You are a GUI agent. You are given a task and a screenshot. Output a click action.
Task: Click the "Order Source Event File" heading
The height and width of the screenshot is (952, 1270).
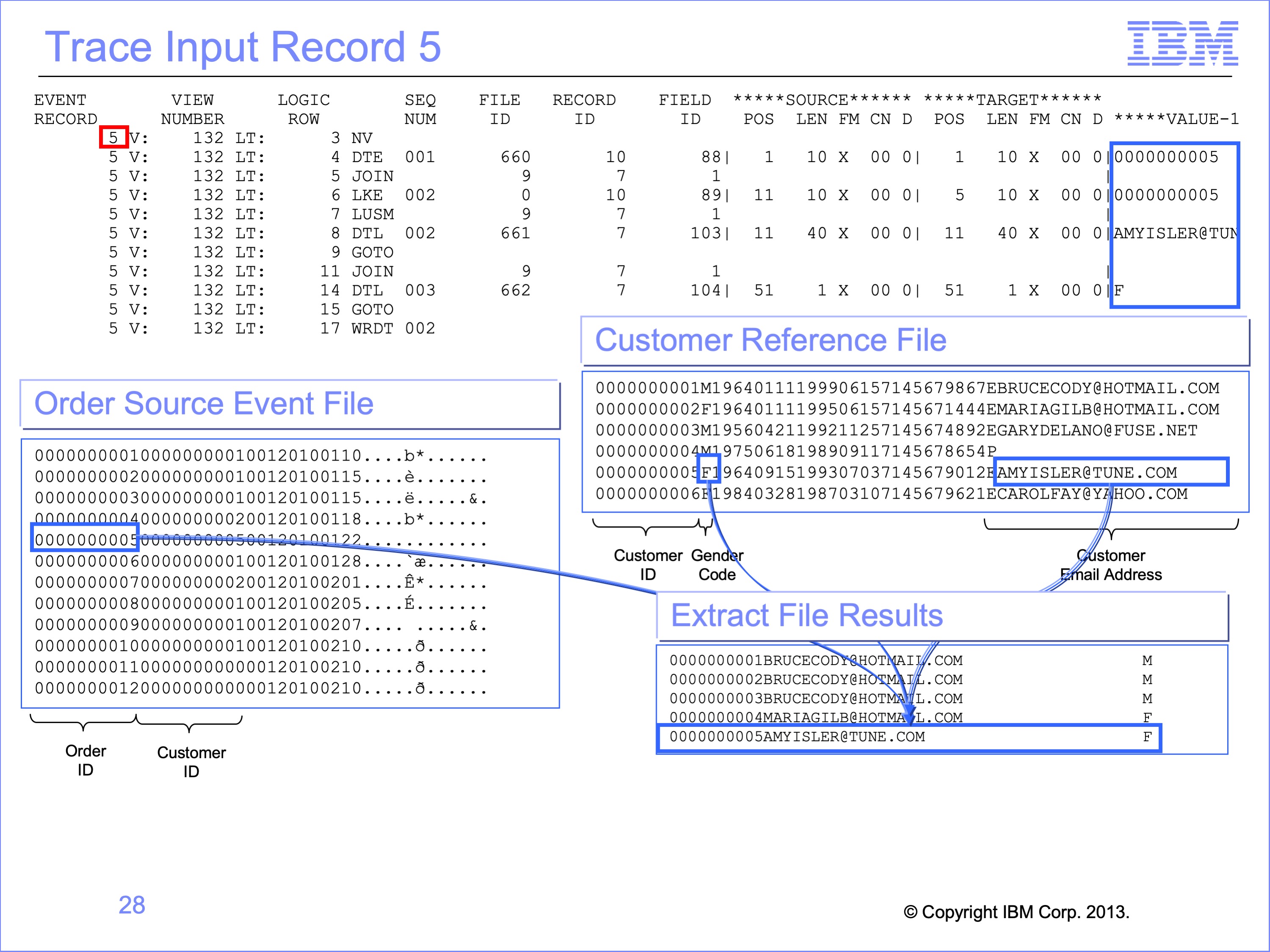pos(204,403)
